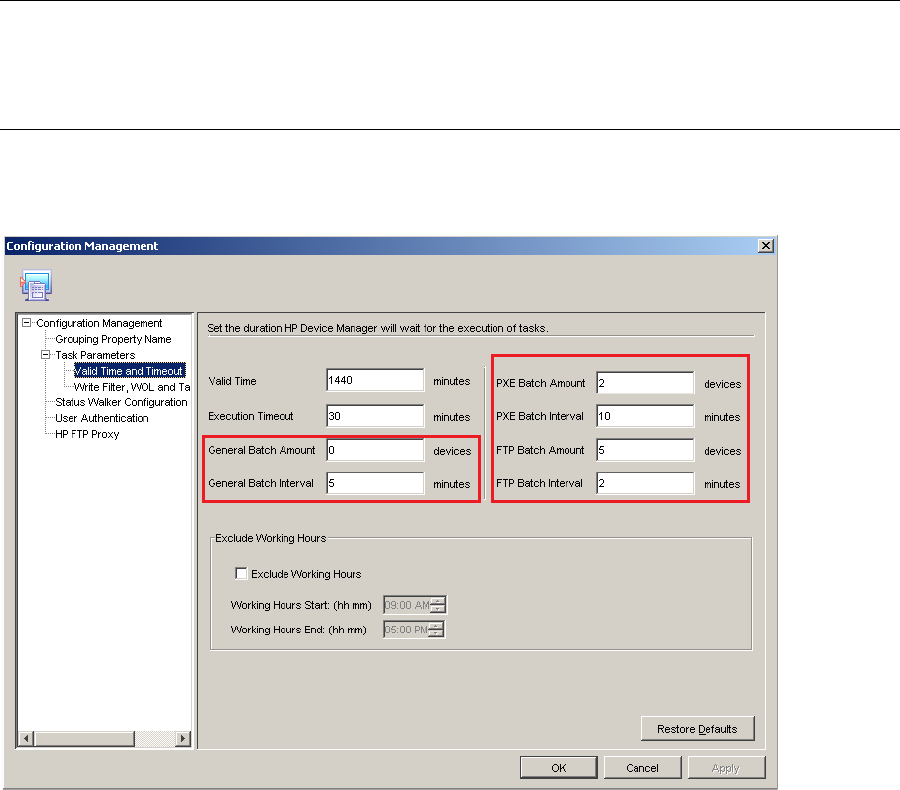This screenshot has height=790, width=900.
Task: Click the Valid Time input field
Action: (x=375, y=381)
